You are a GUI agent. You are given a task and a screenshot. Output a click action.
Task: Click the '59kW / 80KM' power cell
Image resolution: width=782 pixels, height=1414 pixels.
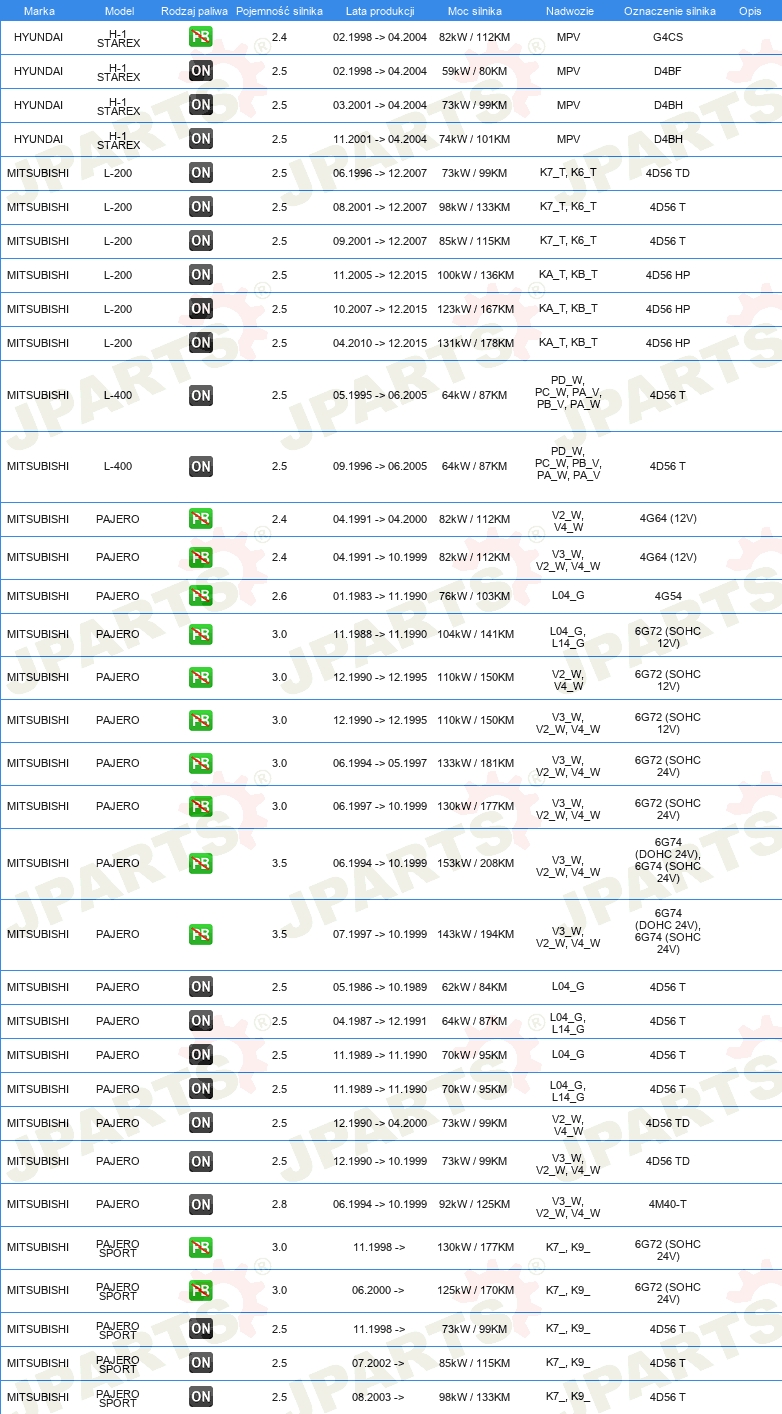(475, 71)
